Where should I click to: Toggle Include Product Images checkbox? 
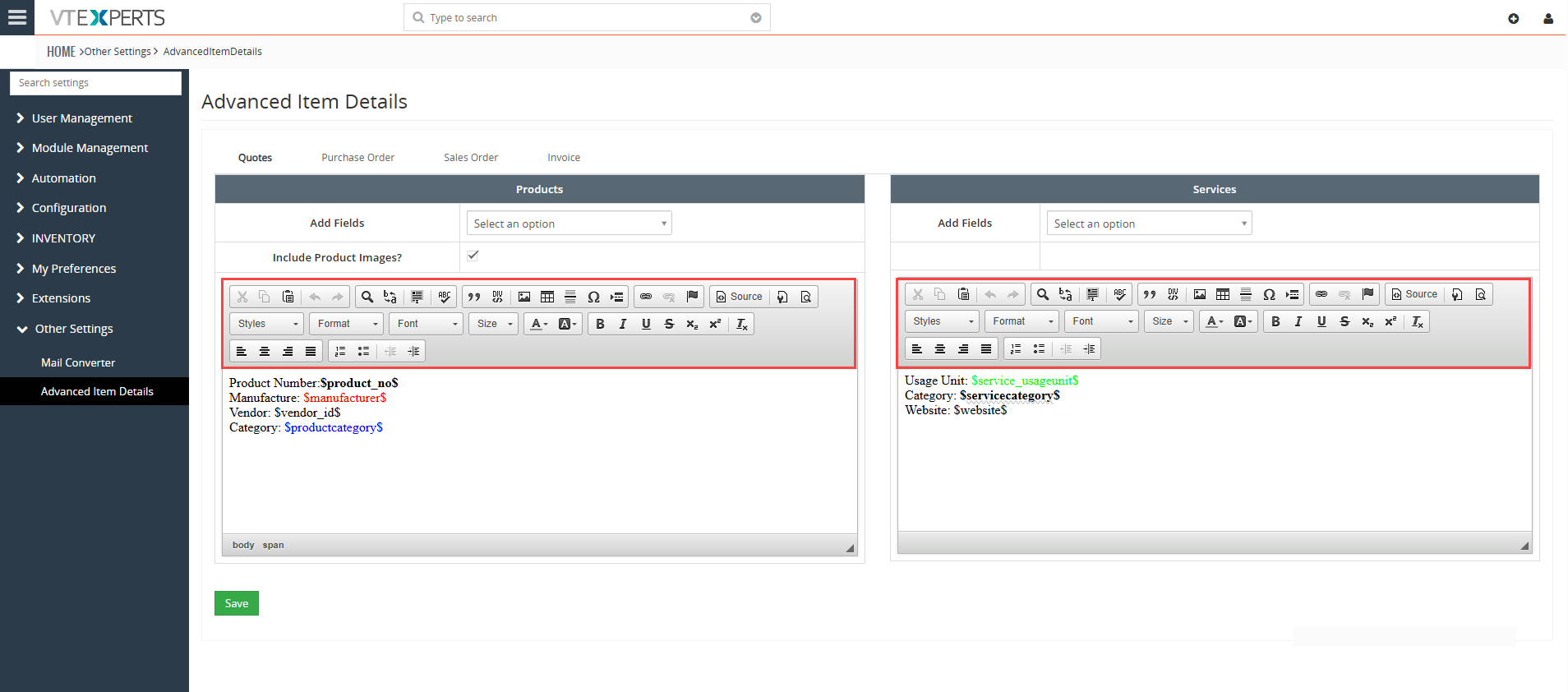pyautogui.click(x=473, y=256)
